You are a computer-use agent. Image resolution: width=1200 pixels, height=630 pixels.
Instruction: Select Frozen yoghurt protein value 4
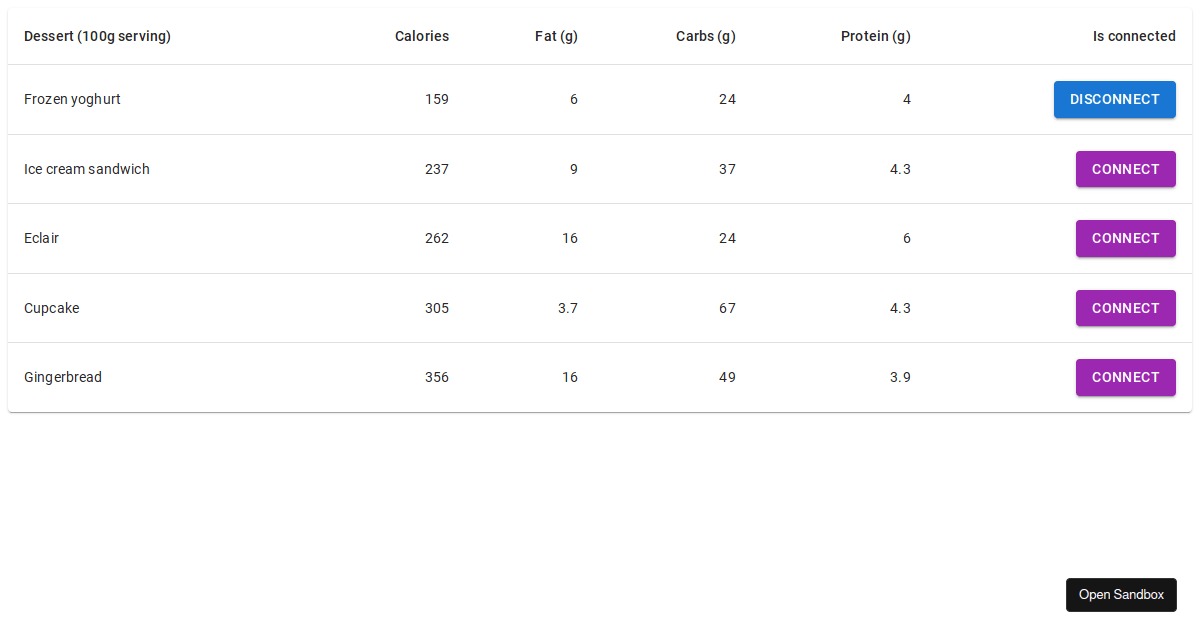point(906,99)
